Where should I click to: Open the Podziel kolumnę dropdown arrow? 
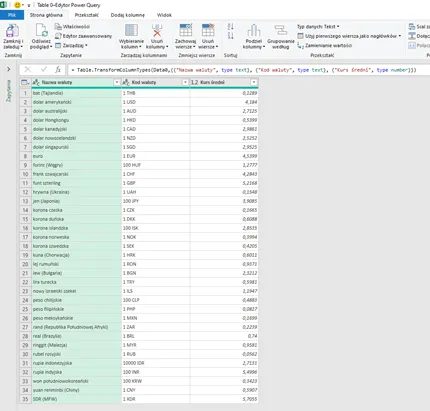(264, 47)
